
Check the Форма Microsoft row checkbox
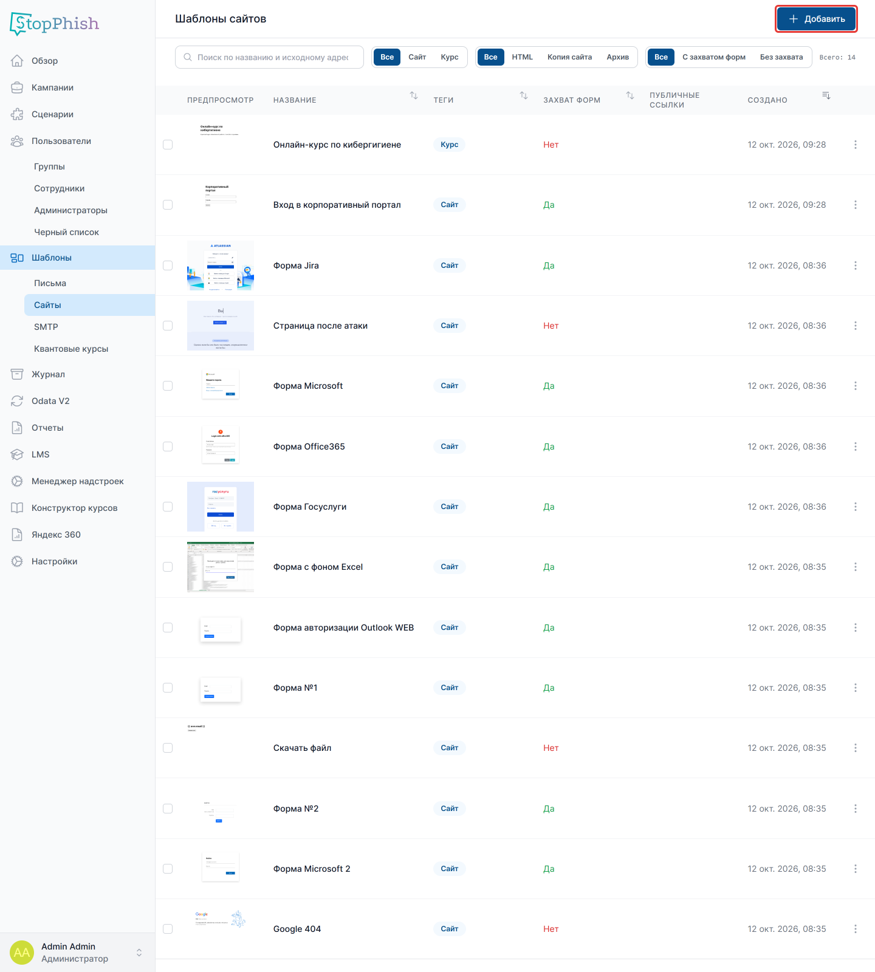point(168,386)
